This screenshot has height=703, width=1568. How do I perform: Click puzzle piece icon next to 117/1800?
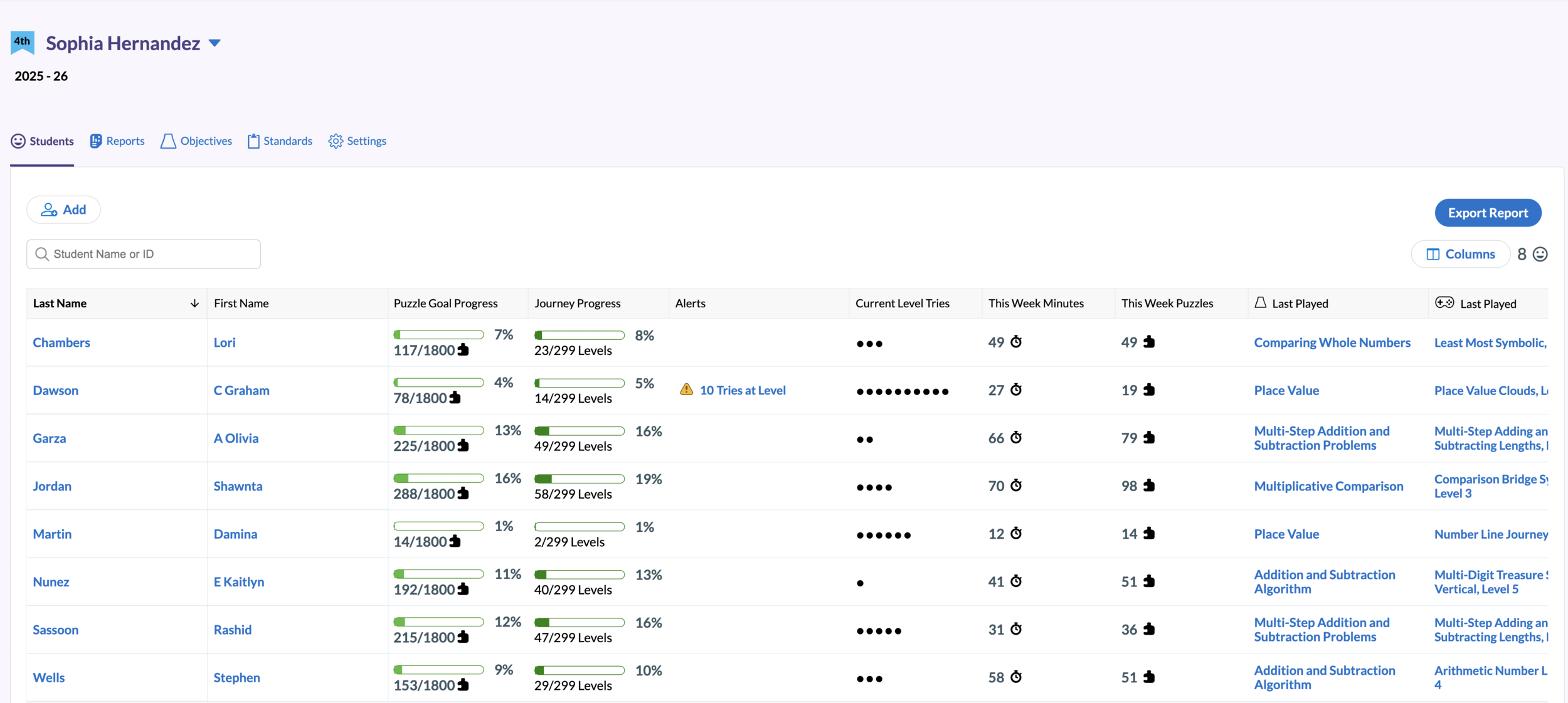click(463, 350)
